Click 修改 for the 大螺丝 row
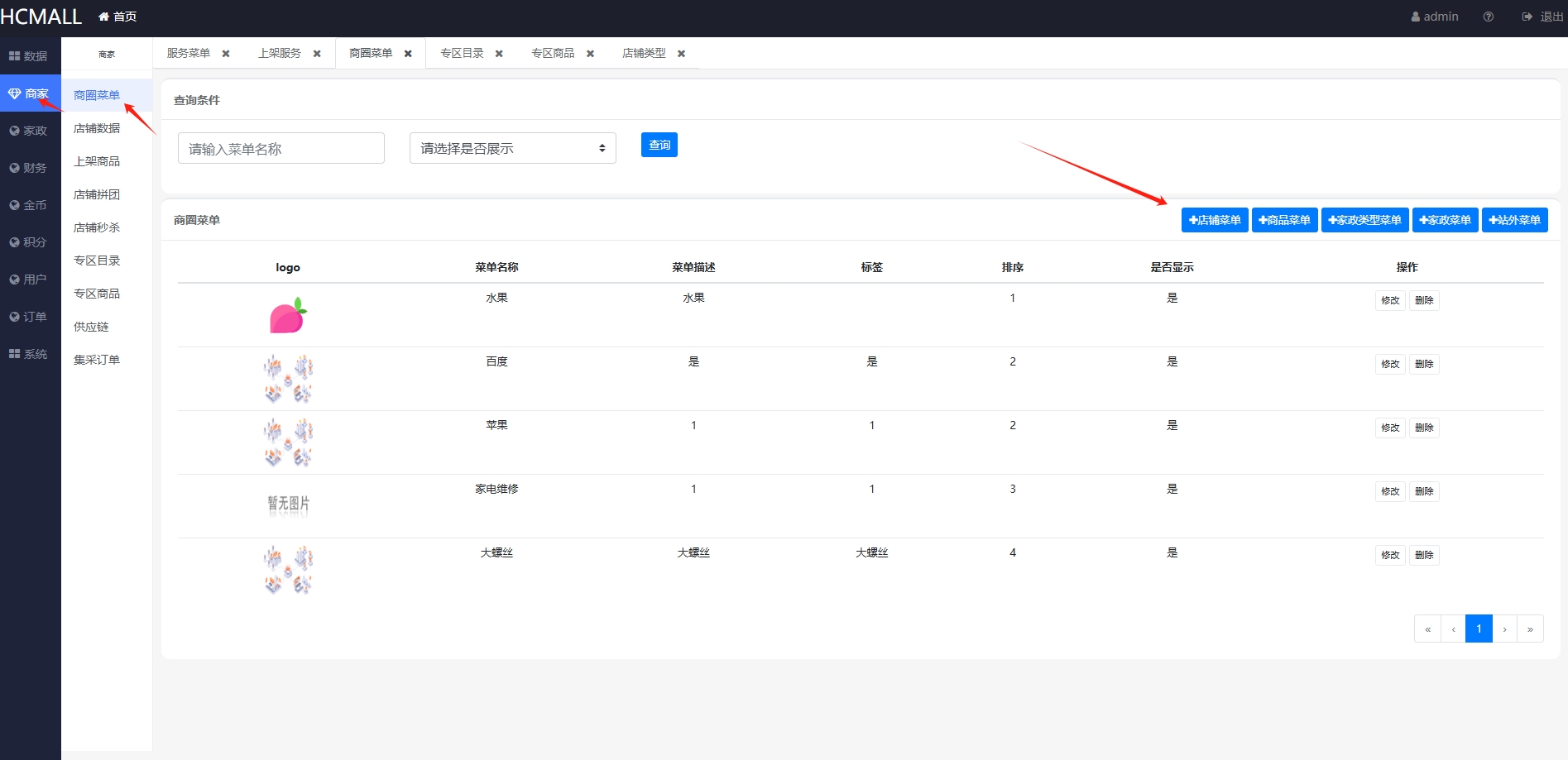The image size is (1568, 760). tap(1390, 555)
